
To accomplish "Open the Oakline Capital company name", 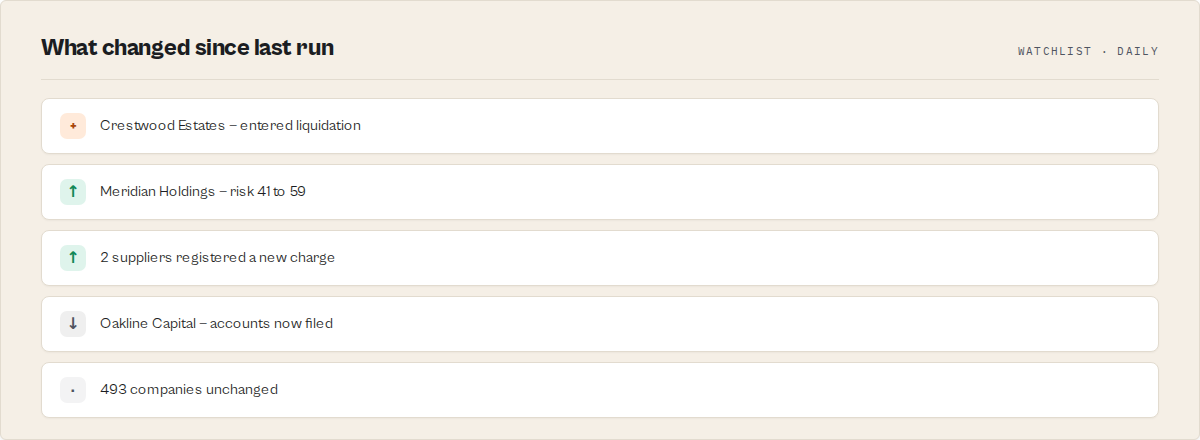I will pyautogui.click(x=148, y=324).
